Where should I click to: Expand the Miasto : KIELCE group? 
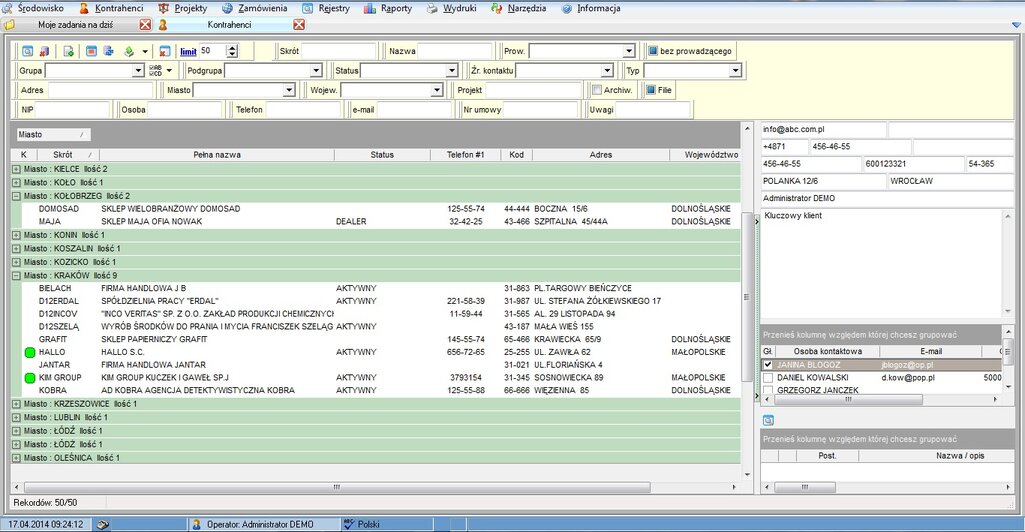tap(16, 169)
